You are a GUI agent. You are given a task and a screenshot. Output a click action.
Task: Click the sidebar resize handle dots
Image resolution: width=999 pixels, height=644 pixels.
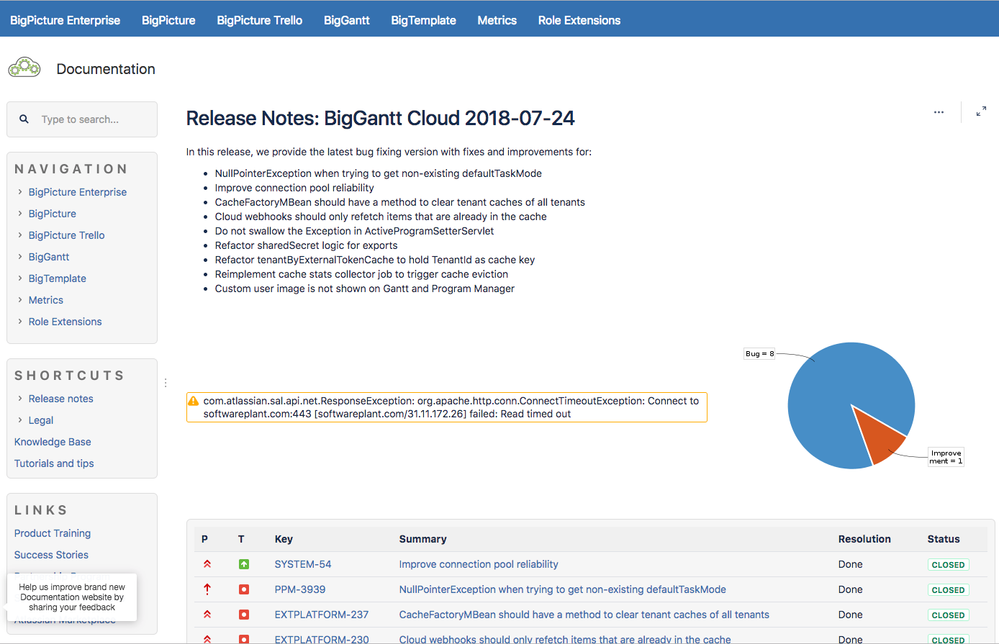point(166,383)
